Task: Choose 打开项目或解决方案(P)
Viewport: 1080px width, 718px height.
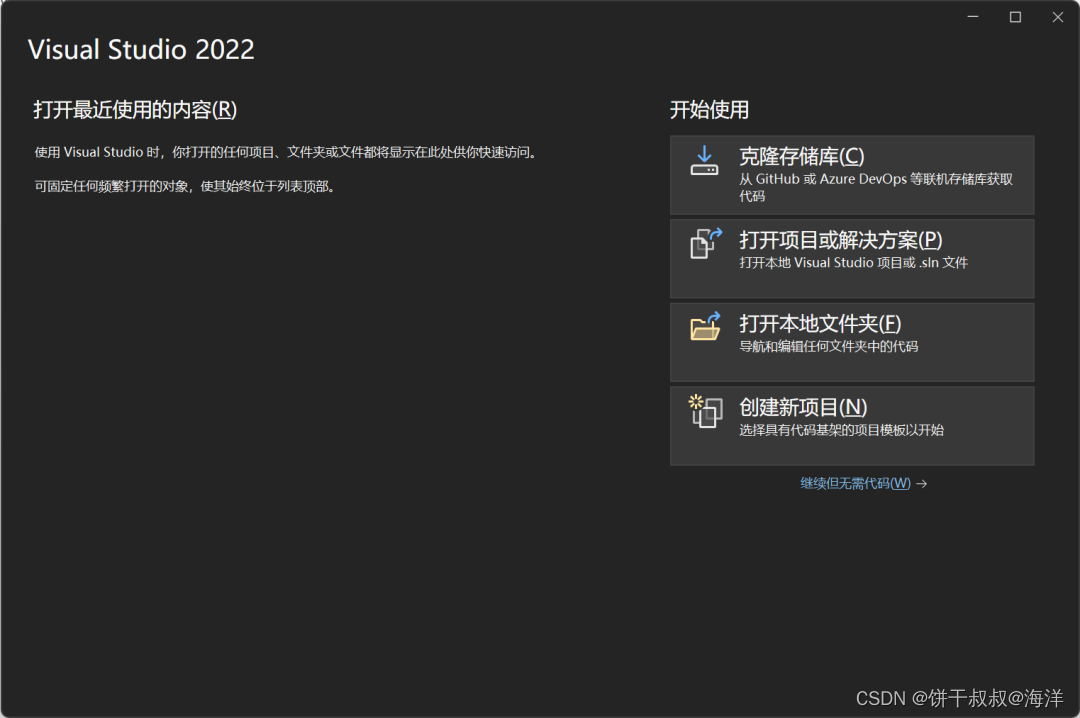Action: point(852,258)
